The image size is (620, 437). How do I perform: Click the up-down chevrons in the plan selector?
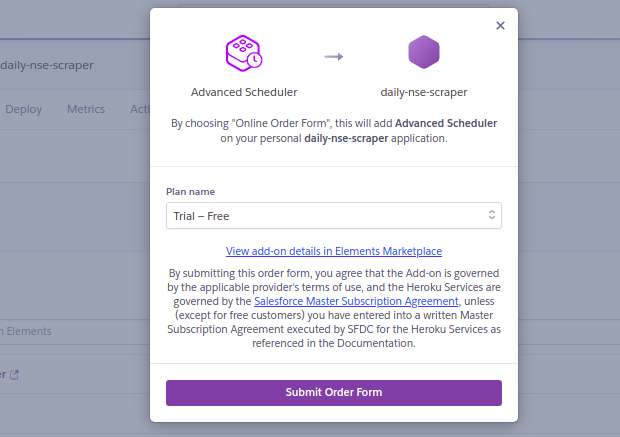(x=491, y=215)
